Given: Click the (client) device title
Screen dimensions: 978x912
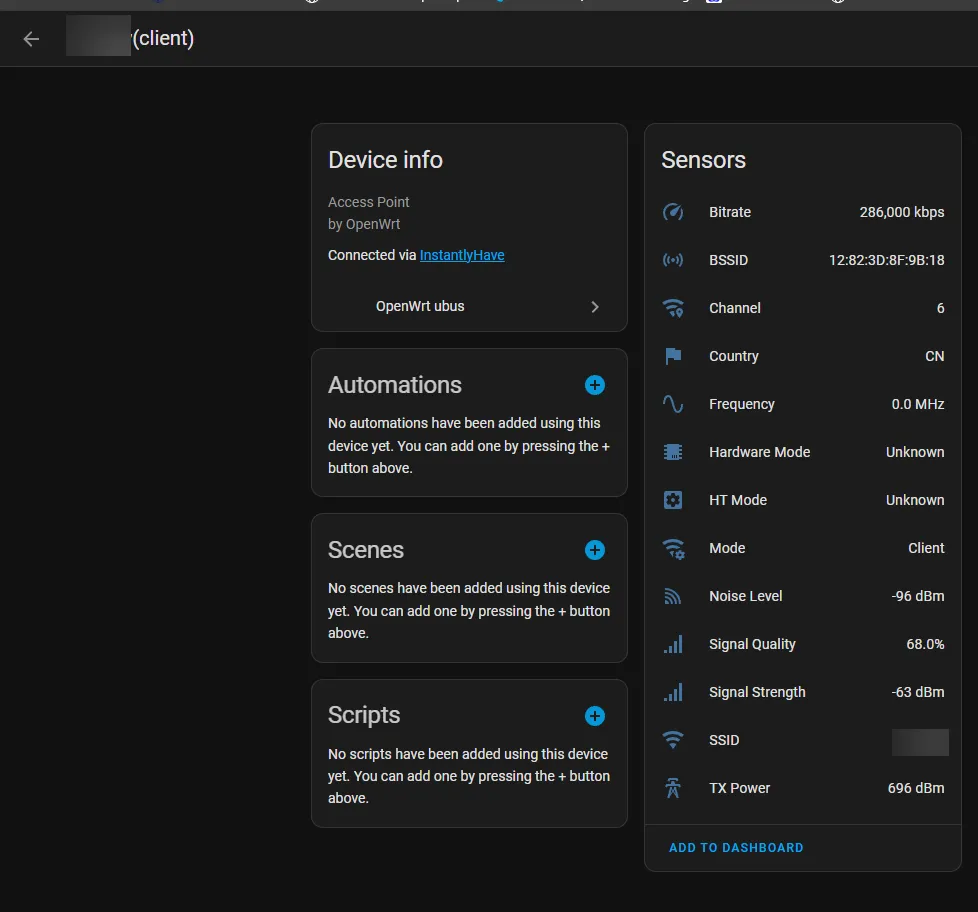Looking at the screenshot, I should coord(163,39).
